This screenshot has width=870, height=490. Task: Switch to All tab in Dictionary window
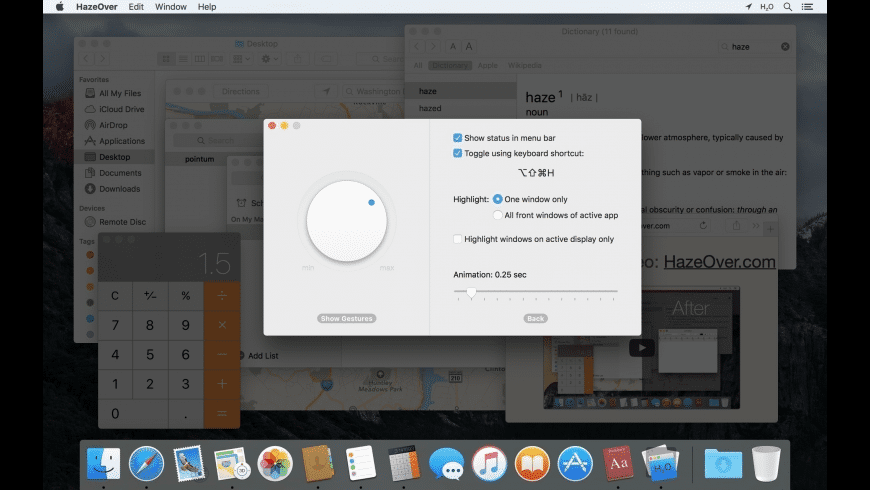click(x=418, y=65)
